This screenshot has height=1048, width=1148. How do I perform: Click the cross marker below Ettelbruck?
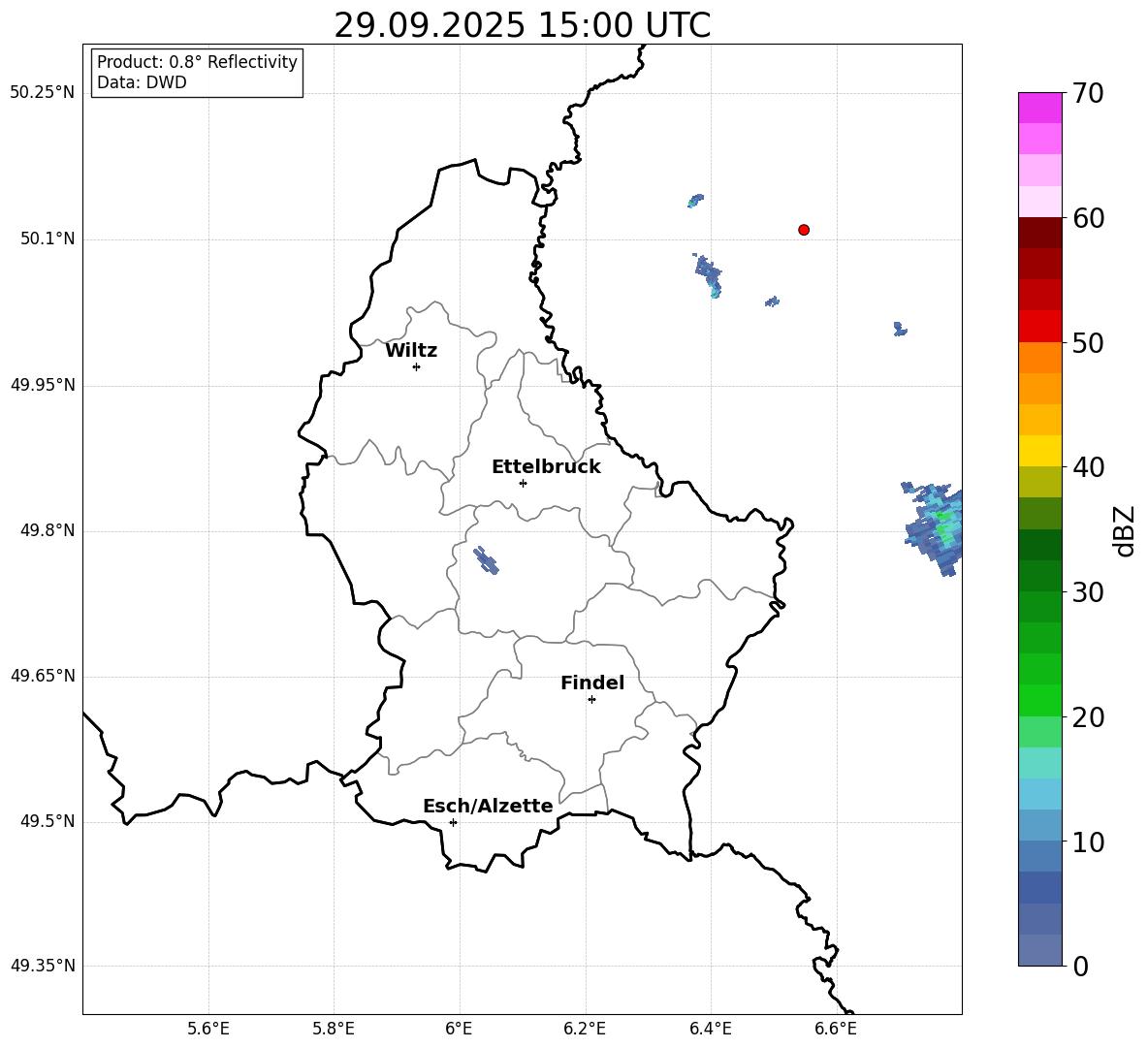[x=523, y=483]
